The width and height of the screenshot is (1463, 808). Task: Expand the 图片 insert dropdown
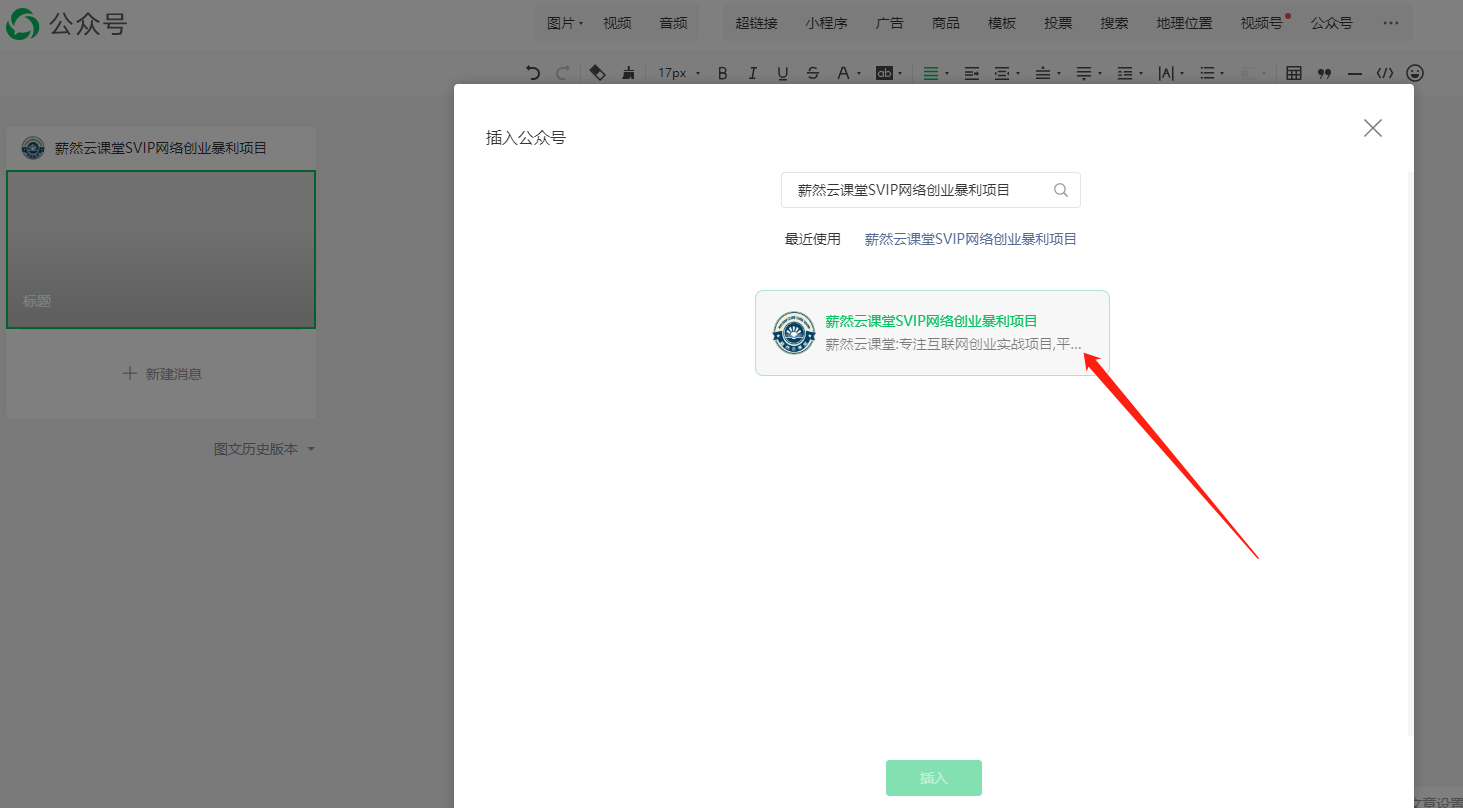[x=565, y=23]
